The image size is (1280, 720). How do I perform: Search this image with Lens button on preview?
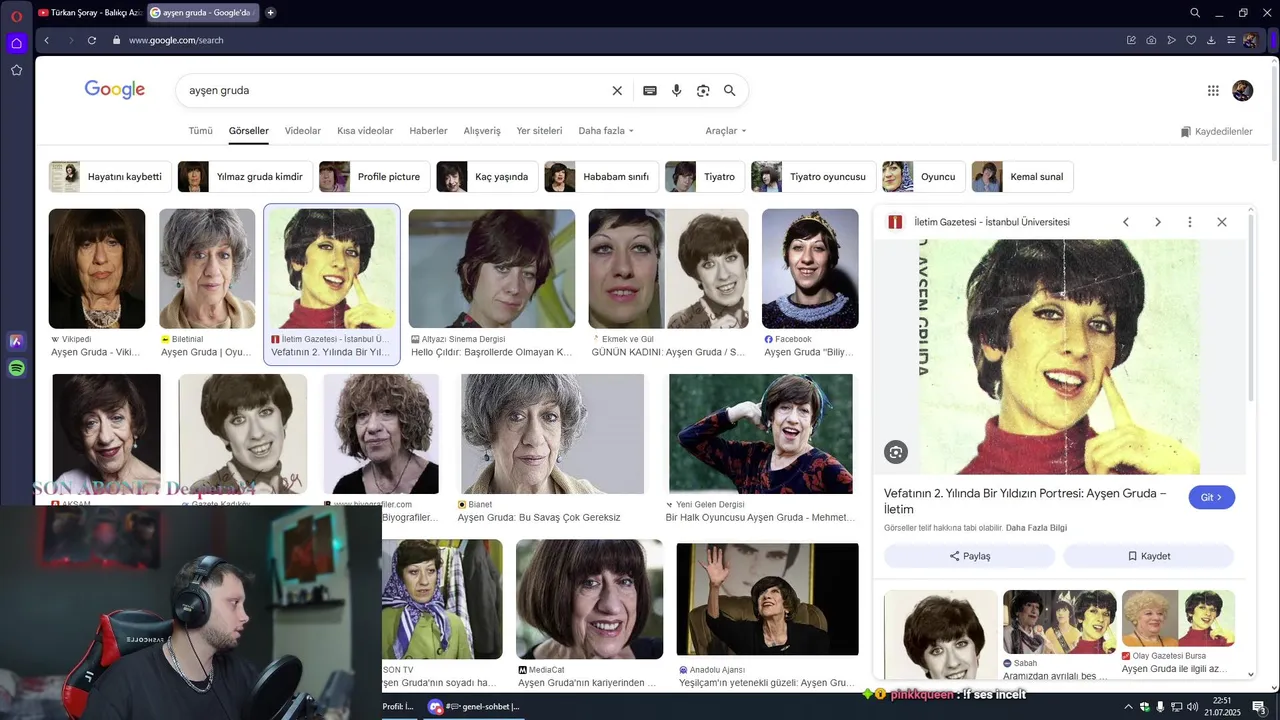[x=896, y=452]
